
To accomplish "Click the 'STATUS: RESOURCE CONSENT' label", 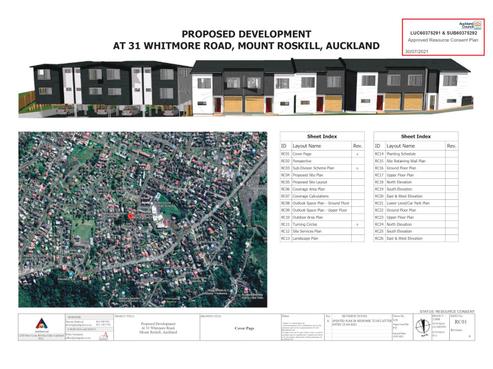I will click(447, 312).
